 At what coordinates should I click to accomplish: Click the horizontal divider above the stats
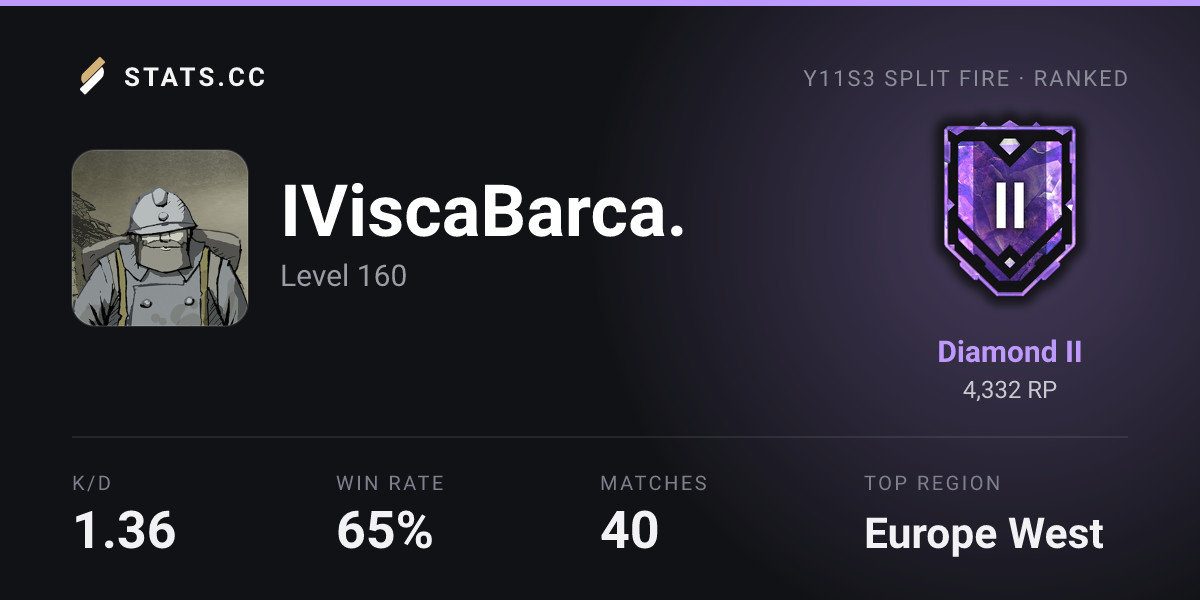point(600,437)
